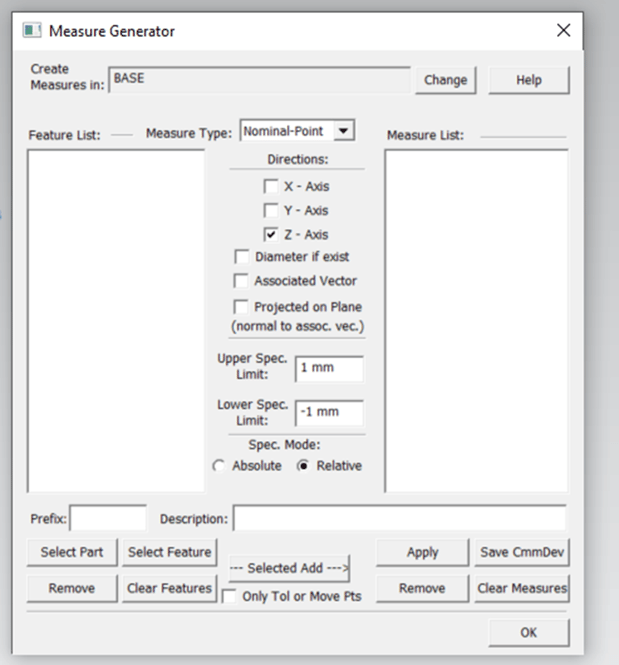619x665 pixels.
Task: Focus the Lower Spec. Limit field
Action: coord(329,413)
